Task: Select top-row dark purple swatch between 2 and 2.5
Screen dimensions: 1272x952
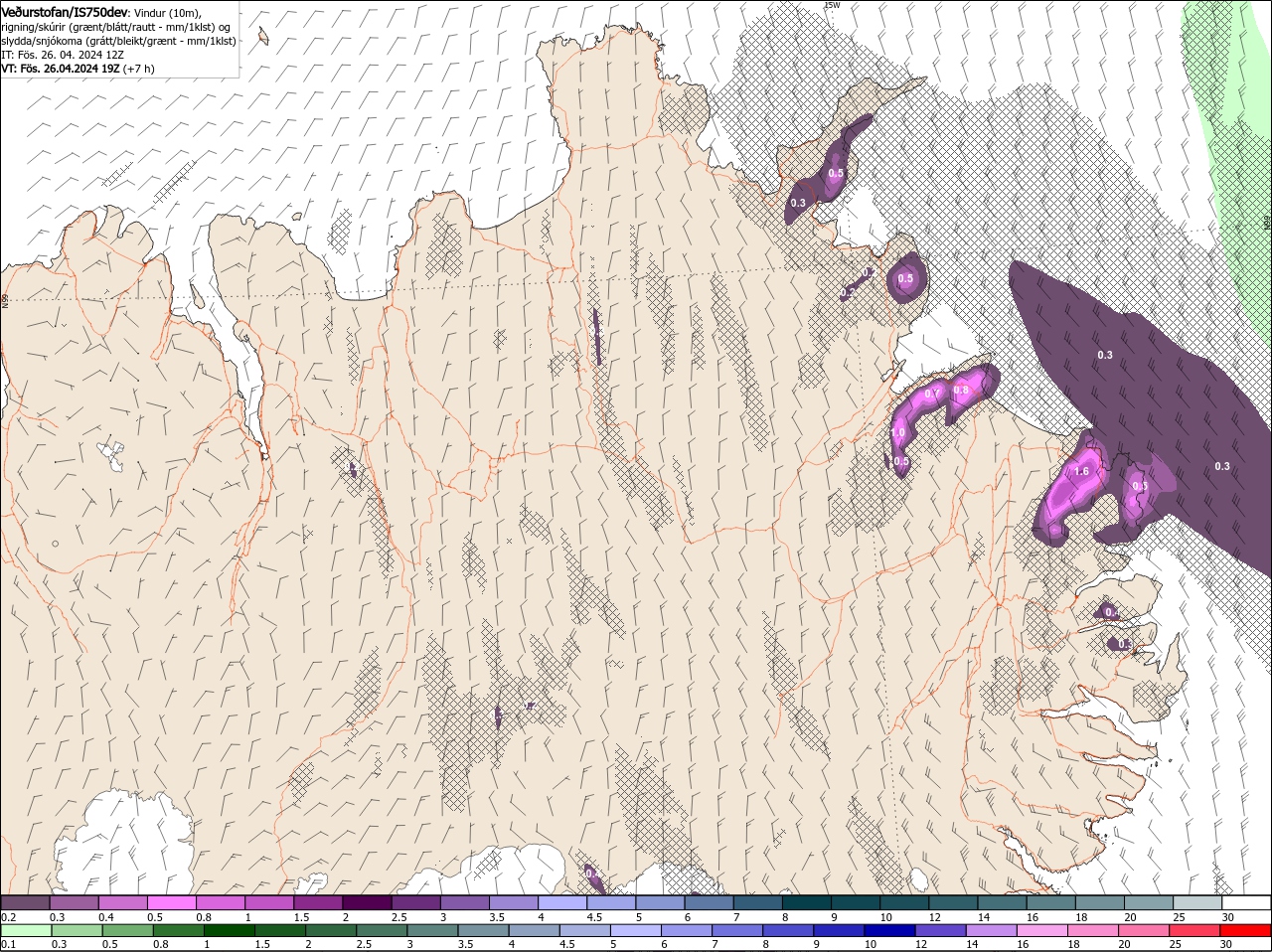Action: [367, 902]
